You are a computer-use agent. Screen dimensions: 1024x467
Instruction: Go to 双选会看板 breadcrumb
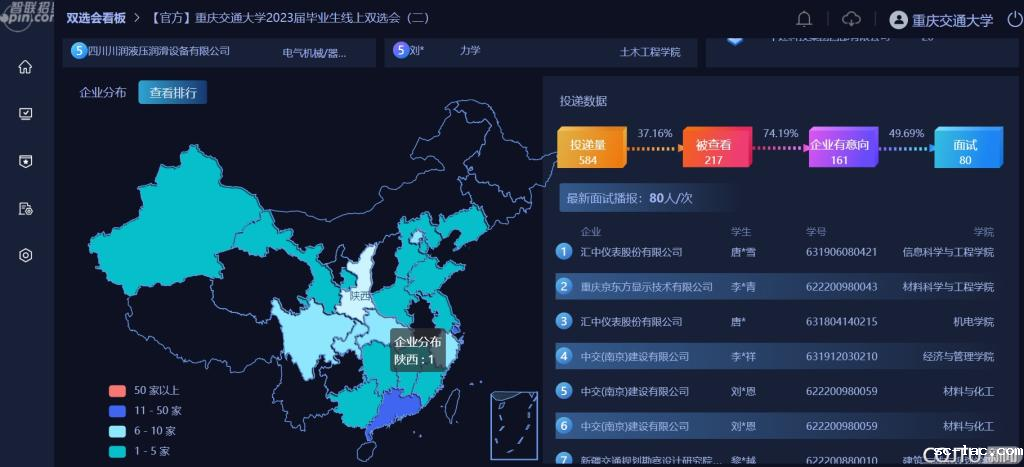[x=96, y=19]
